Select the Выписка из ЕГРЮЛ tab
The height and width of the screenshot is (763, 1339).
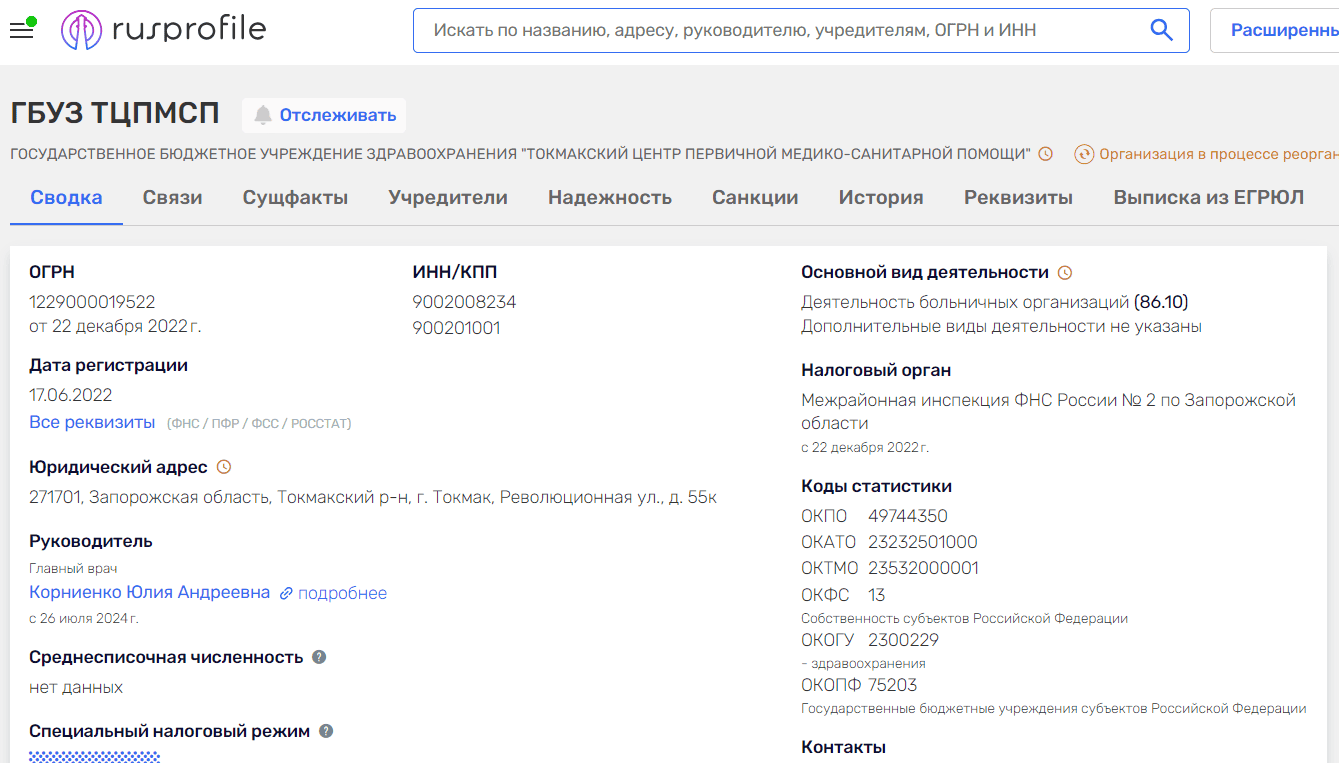1208,197
